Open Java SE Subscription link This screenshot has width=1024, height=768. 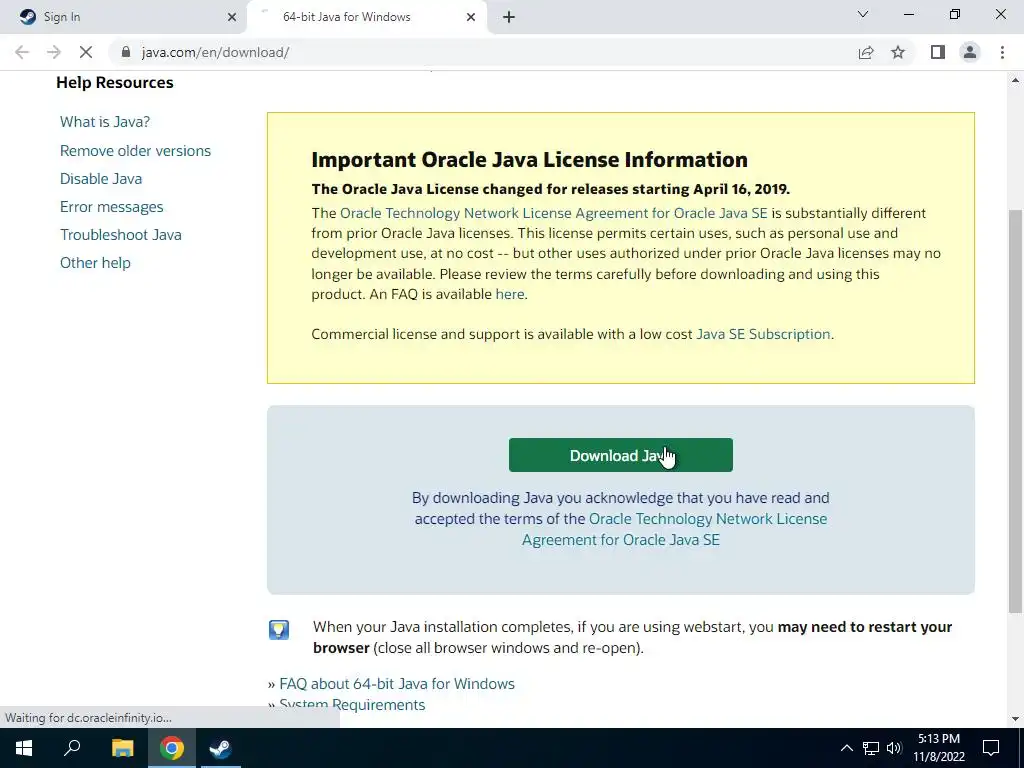[x=763, y=334]
